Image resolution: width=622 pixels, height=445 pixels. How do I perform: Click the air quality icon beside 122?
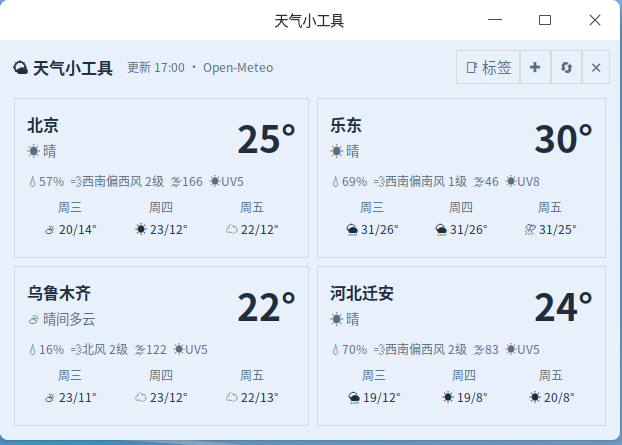(x=140, y=350)
